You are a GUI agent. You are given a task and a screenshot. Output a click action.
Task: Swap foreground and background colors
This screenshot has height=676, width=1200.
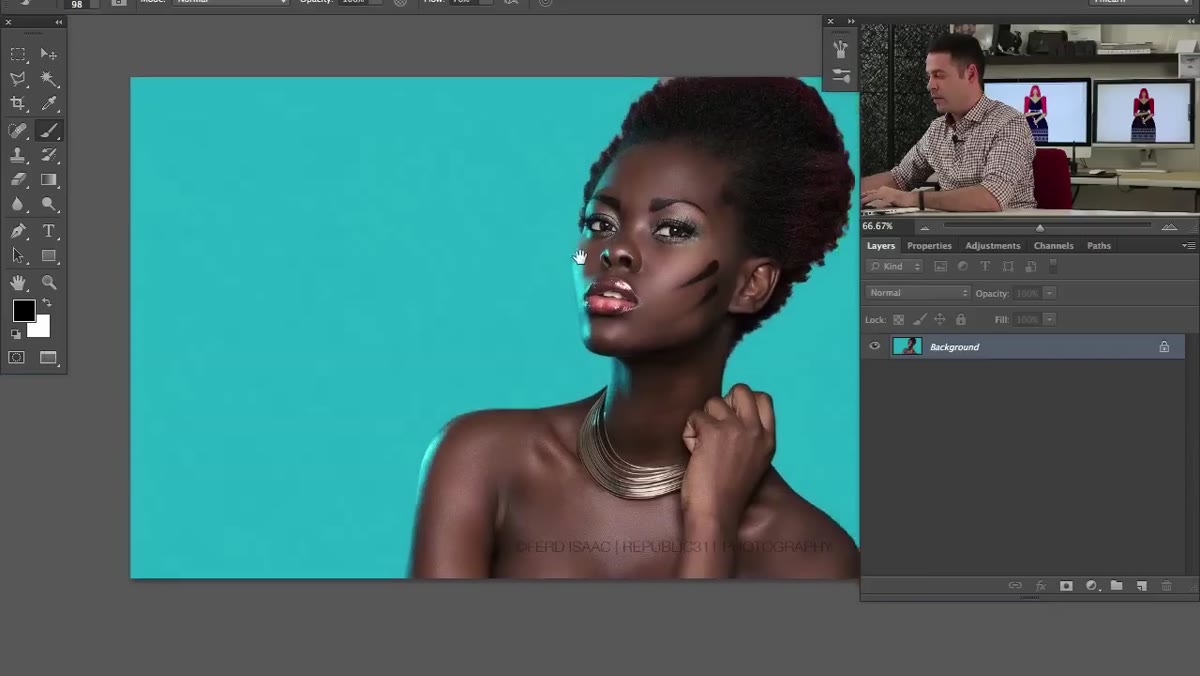[x=46, y=303]
